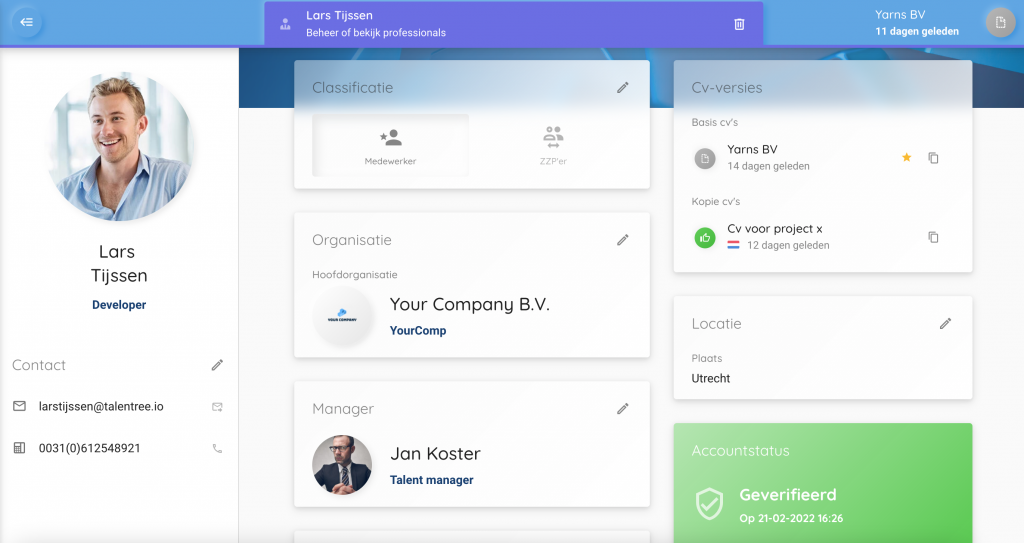Copy the Cv voor project x
This screenshot has height=543, width=1024.
933,237
